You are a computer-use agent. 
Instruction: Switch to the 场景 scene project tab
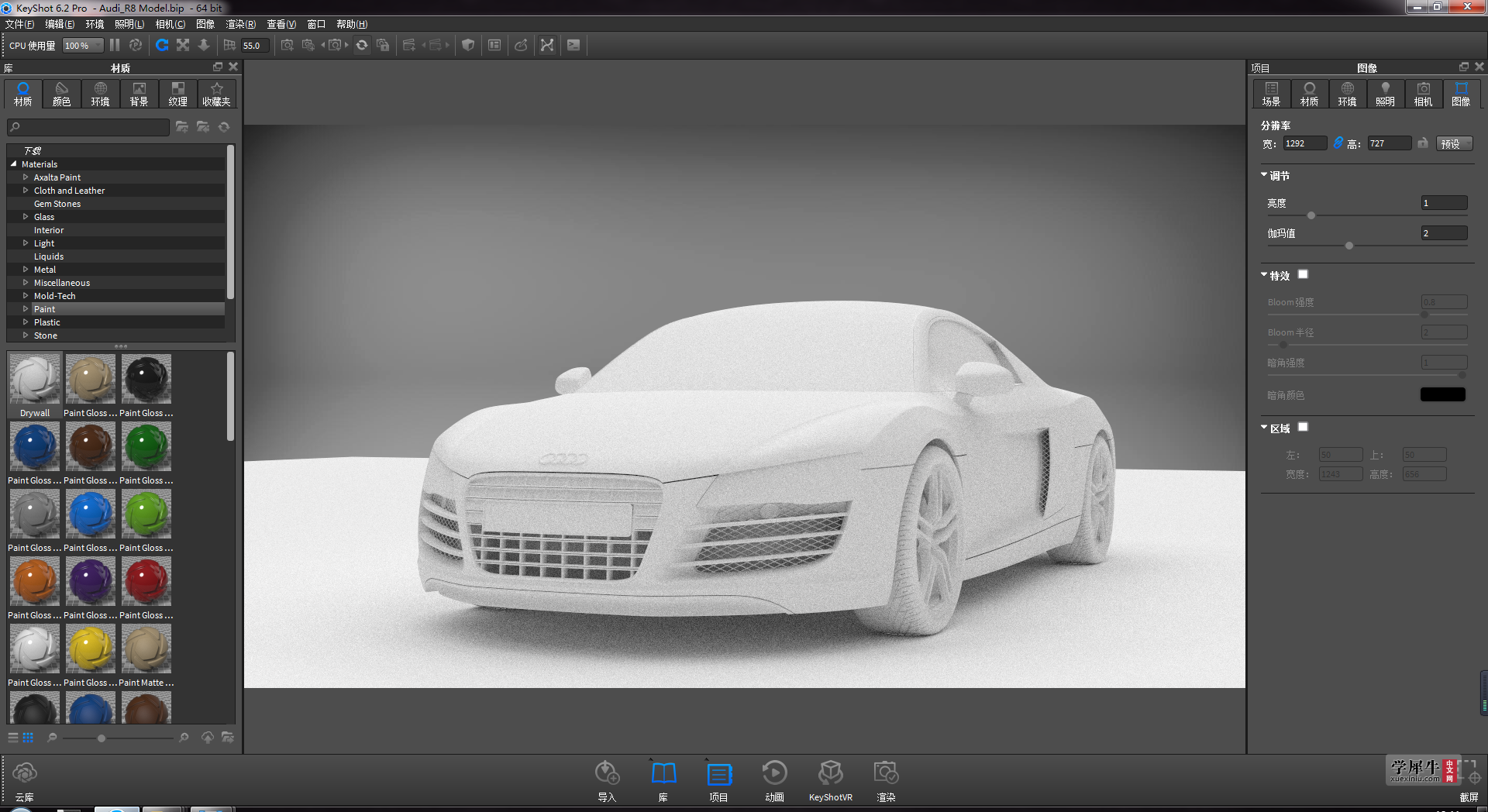[1272, 94]
